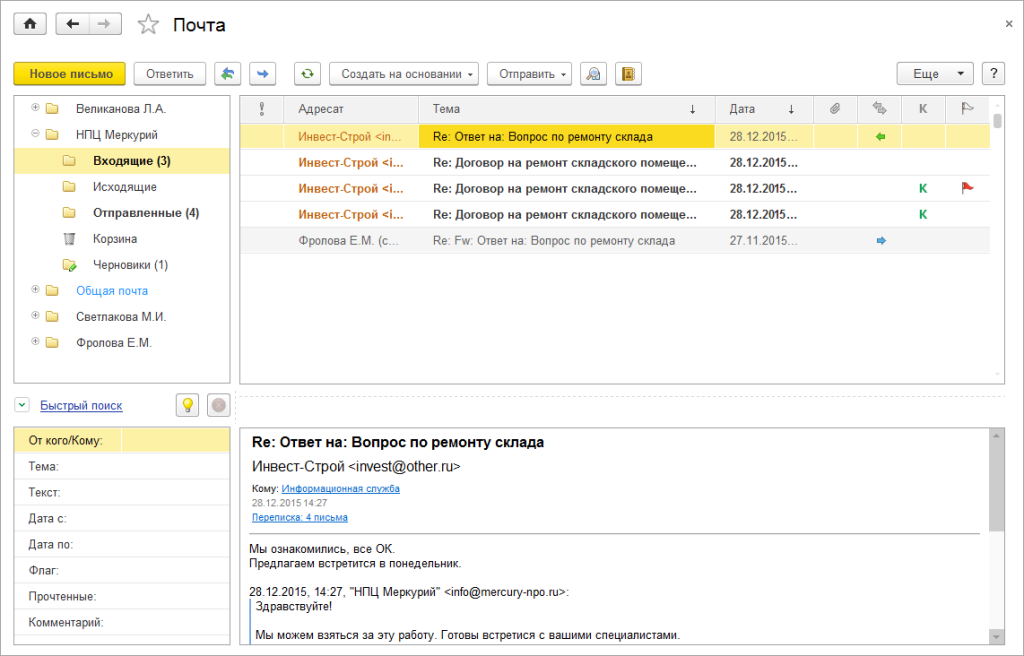
Task: Open the Переписка: 4 письма link
Action: click(300, 517)
